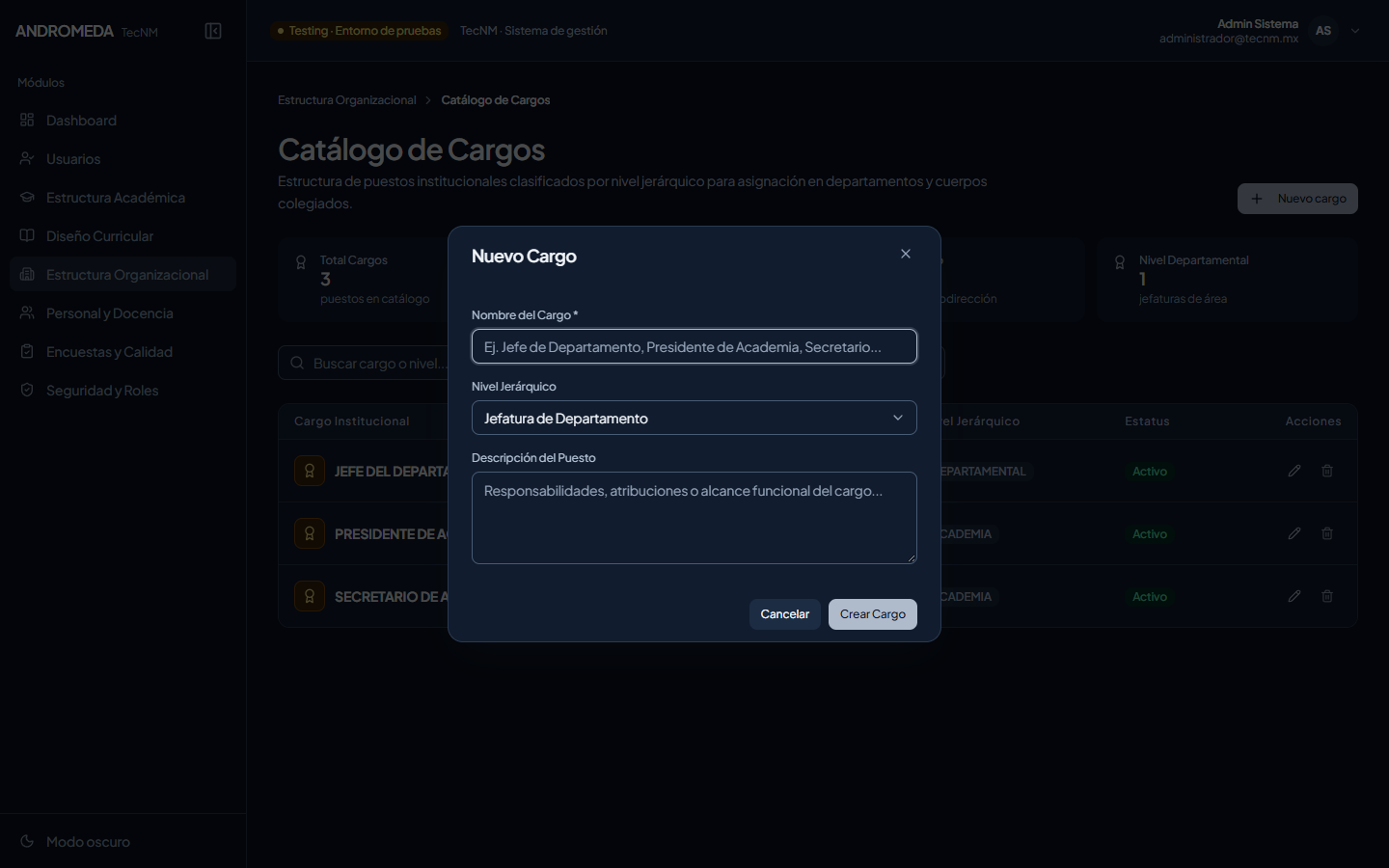Click the badge icon beside JEFE DEL DEPARTAMENTO
The height and width of the screenshot is (868, 1389).
coord(310,471)
